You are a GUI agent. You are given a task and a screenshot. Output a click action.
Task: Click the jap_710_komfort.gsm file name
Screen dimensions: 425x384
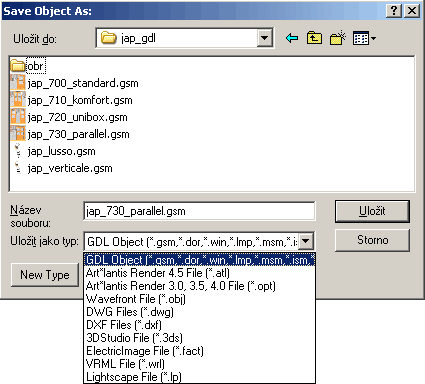(x=80, y=100)
